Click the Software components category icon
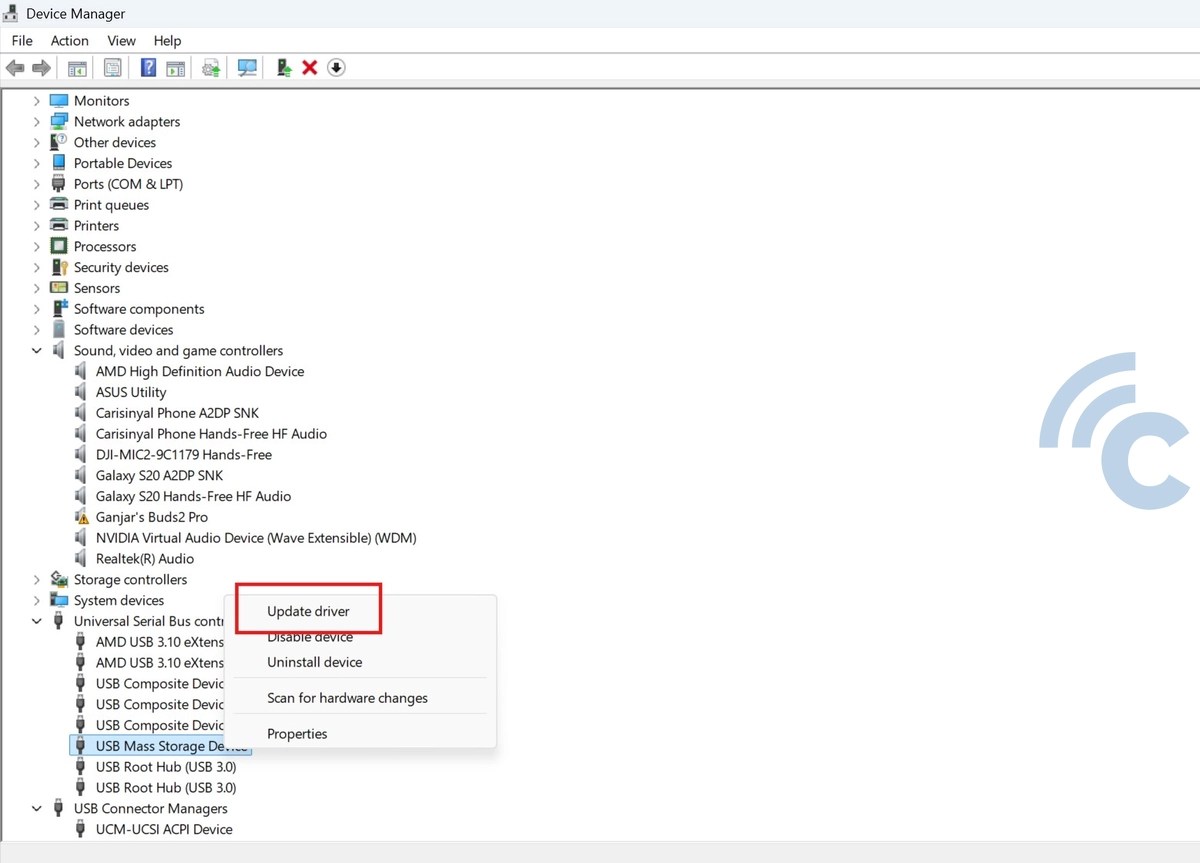Screen dimensions: 1200x863 (x=59, y=309)
